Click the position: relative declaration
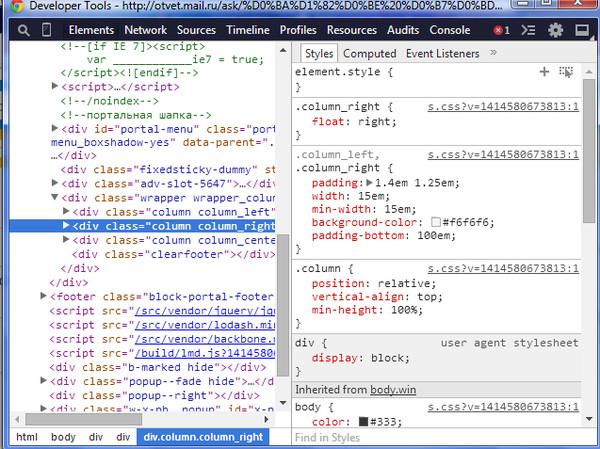This screenshot has height=449, width=600. (374, 284)
